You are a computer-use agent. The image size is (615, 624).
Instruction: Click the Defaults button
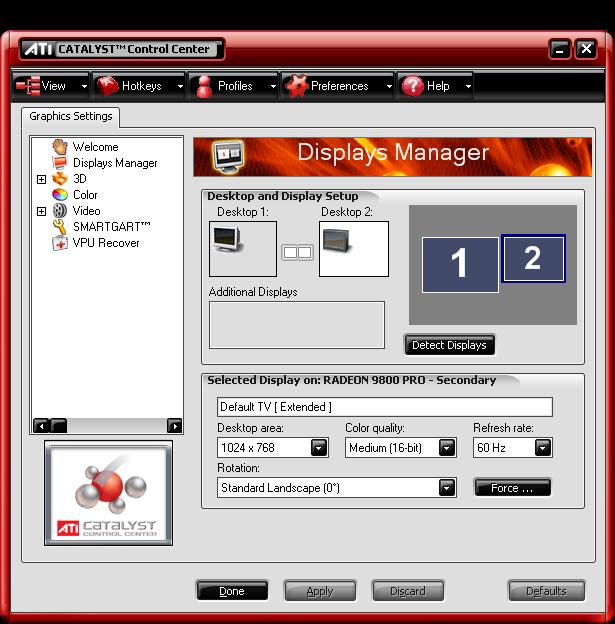(547, 591)
